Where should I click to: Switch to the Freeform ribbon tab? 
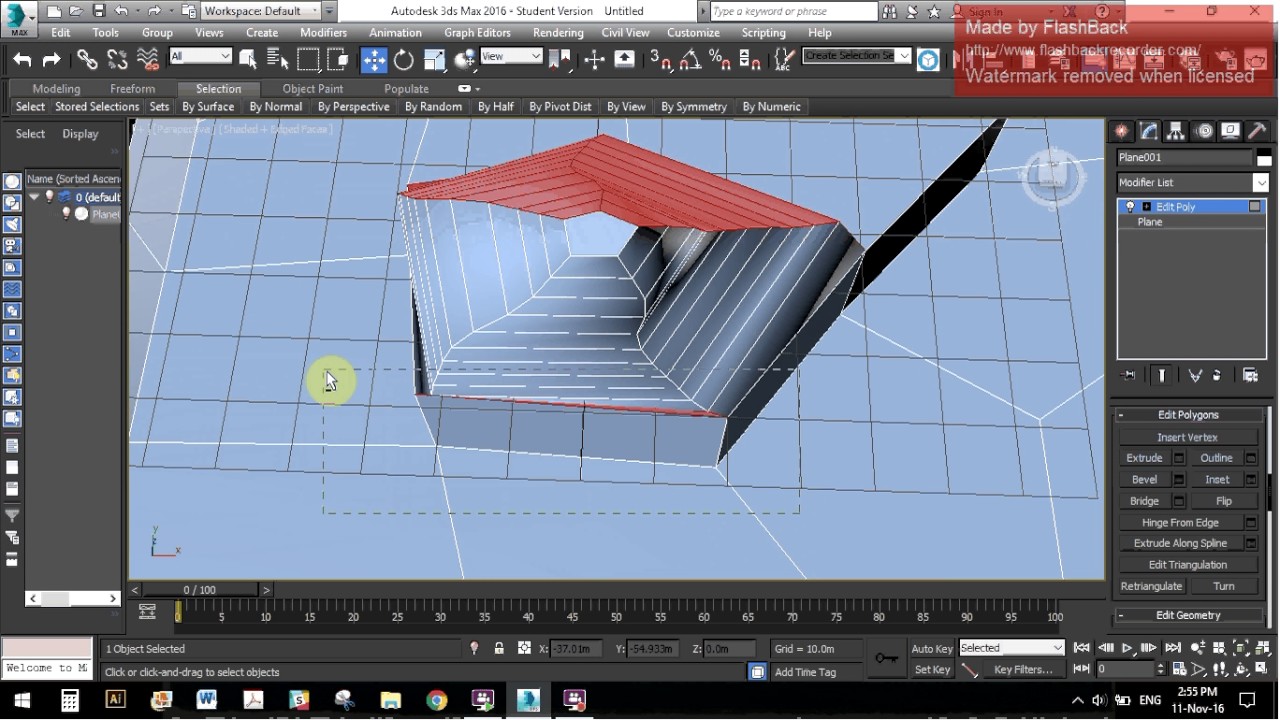click(132, 89)
